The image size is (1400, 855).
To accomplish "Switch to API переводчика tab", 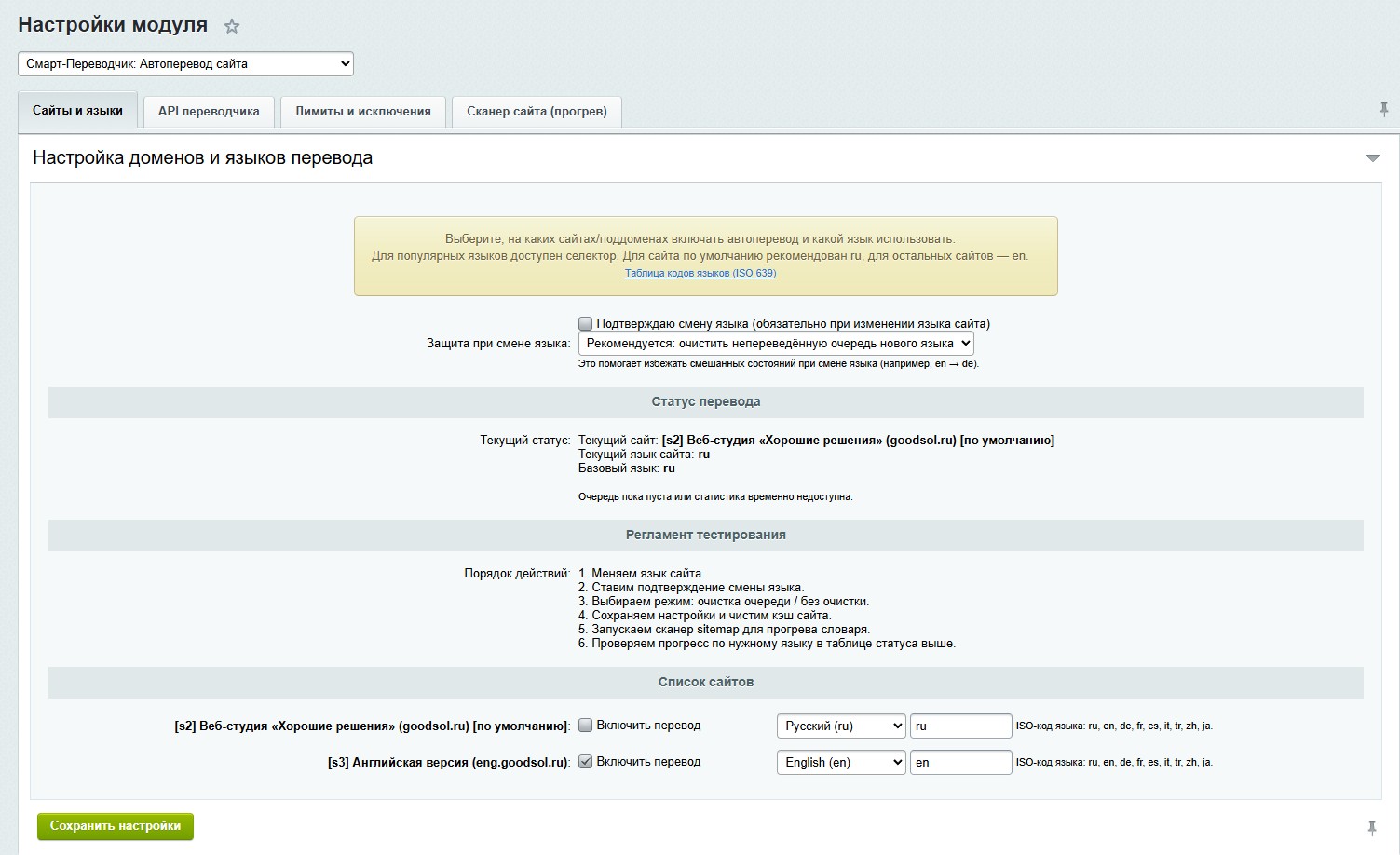I will point(209,111).
